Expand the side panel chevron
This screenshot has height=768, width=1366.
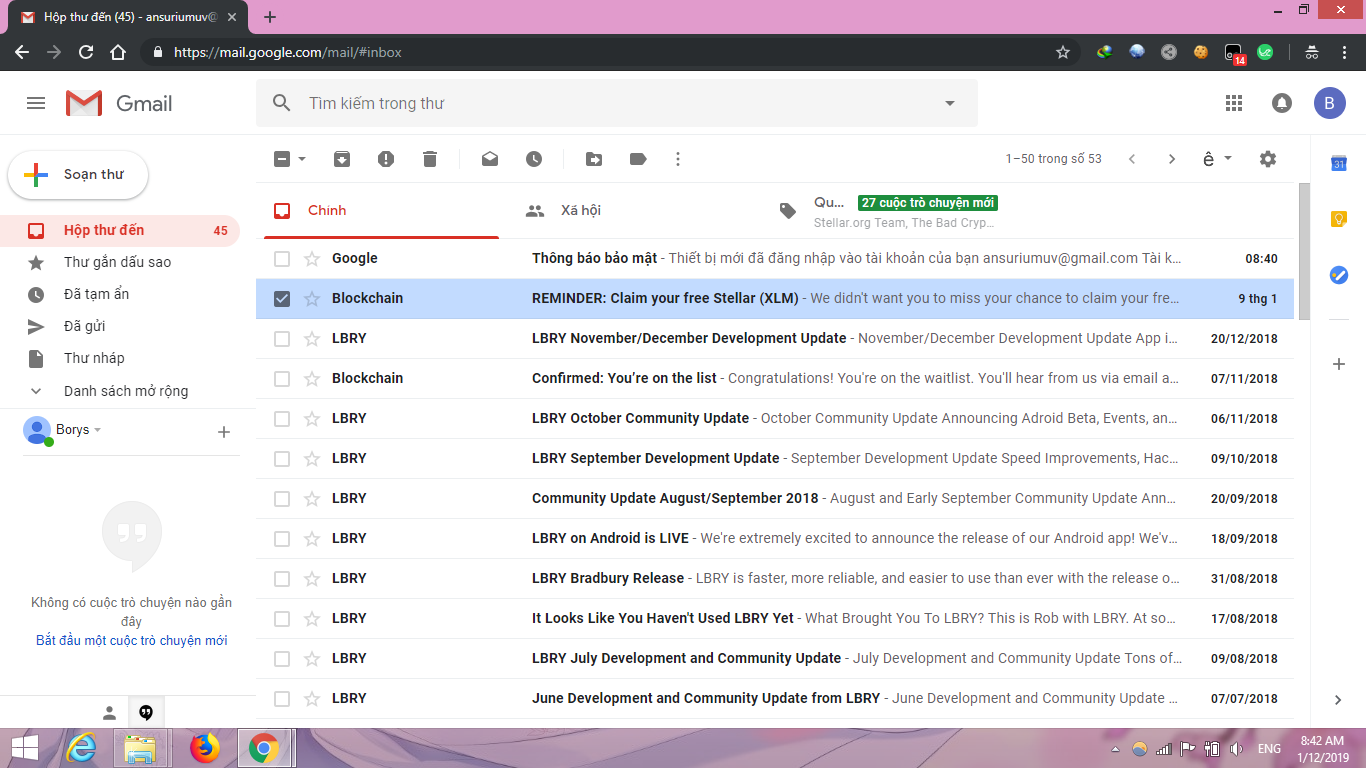tap(1339, 700)
